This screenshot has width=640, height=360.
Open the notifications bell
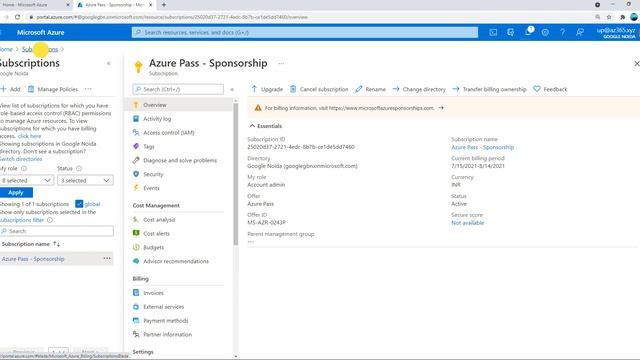tap(528, 32)
